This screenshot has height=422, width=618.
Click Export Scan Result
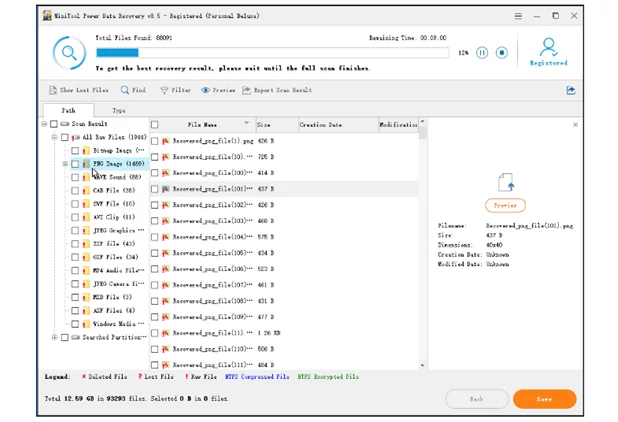click(x=248, y=90)
